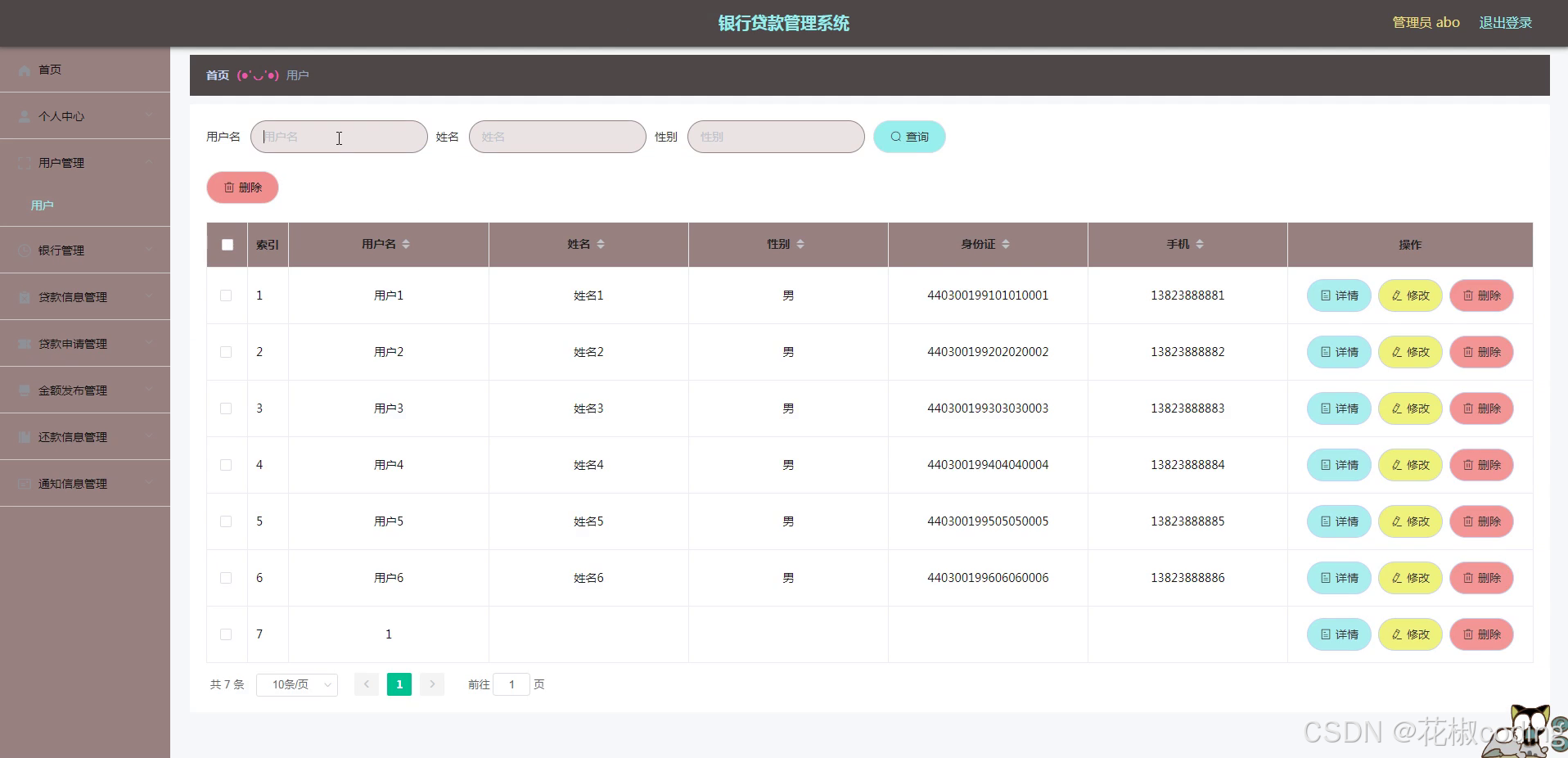1568x758 pixels.
Task: Click name cell 姓名3
Action: pyautogui.click(x=588, y=408)
